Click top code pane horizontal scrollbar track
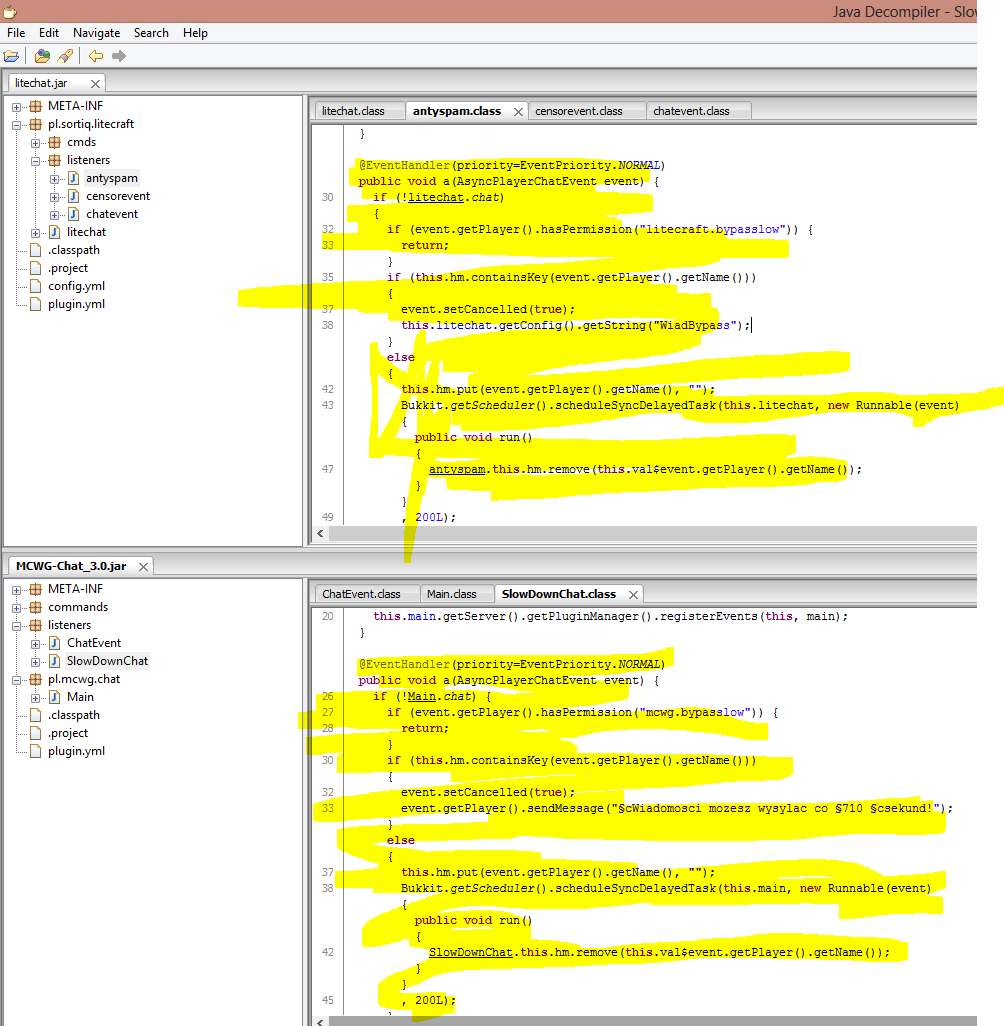The width and height of the screenshot is (1004, 1026). tap(654, 533)
